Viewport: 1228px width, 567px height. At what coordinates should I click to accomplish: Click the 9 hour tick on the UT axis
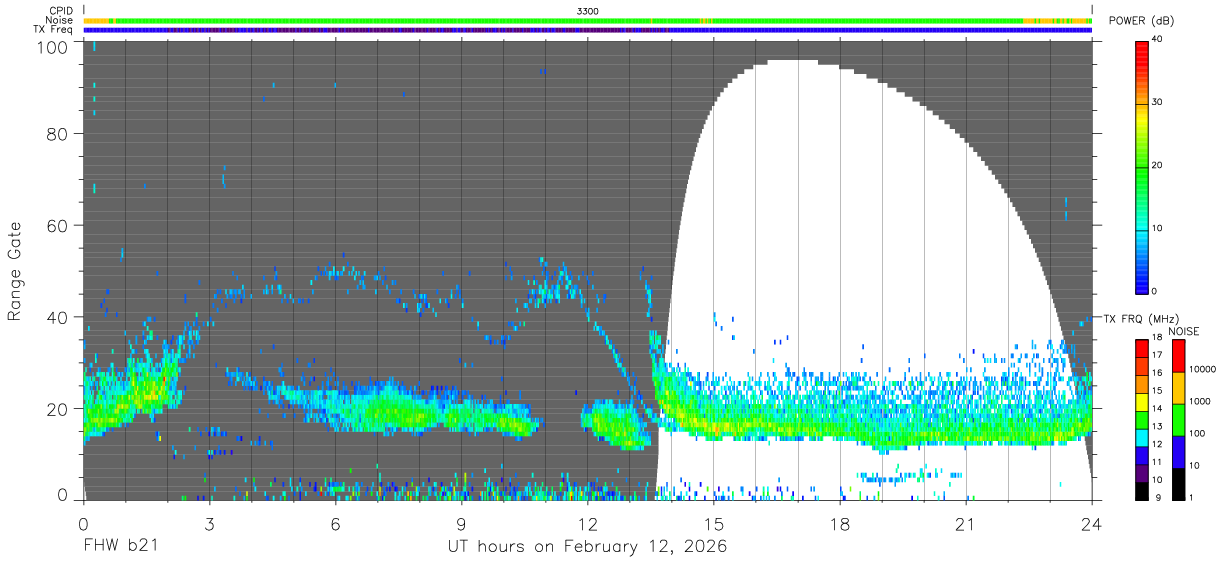click(x=462, y=523)
